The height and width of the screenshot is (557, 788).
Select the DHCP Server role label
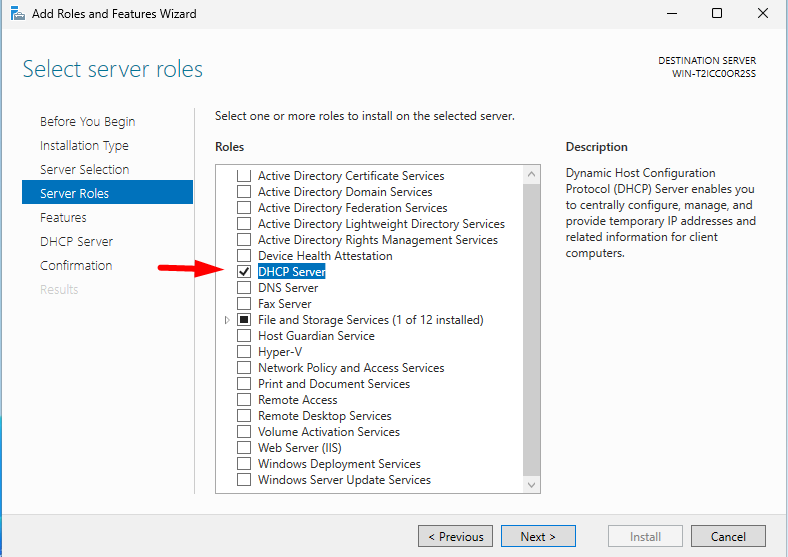(x=291, y=271)
